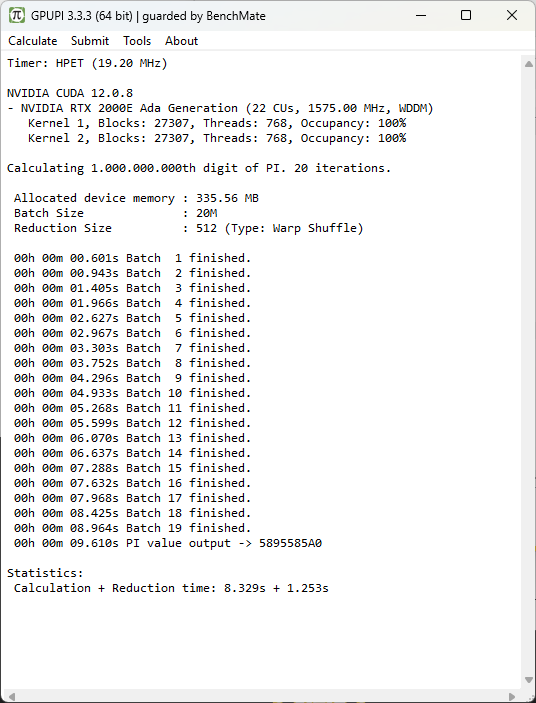Click the NVIDIA RTX 2000E Ada Generation line
Screen dimensions: 536x703
220,108
